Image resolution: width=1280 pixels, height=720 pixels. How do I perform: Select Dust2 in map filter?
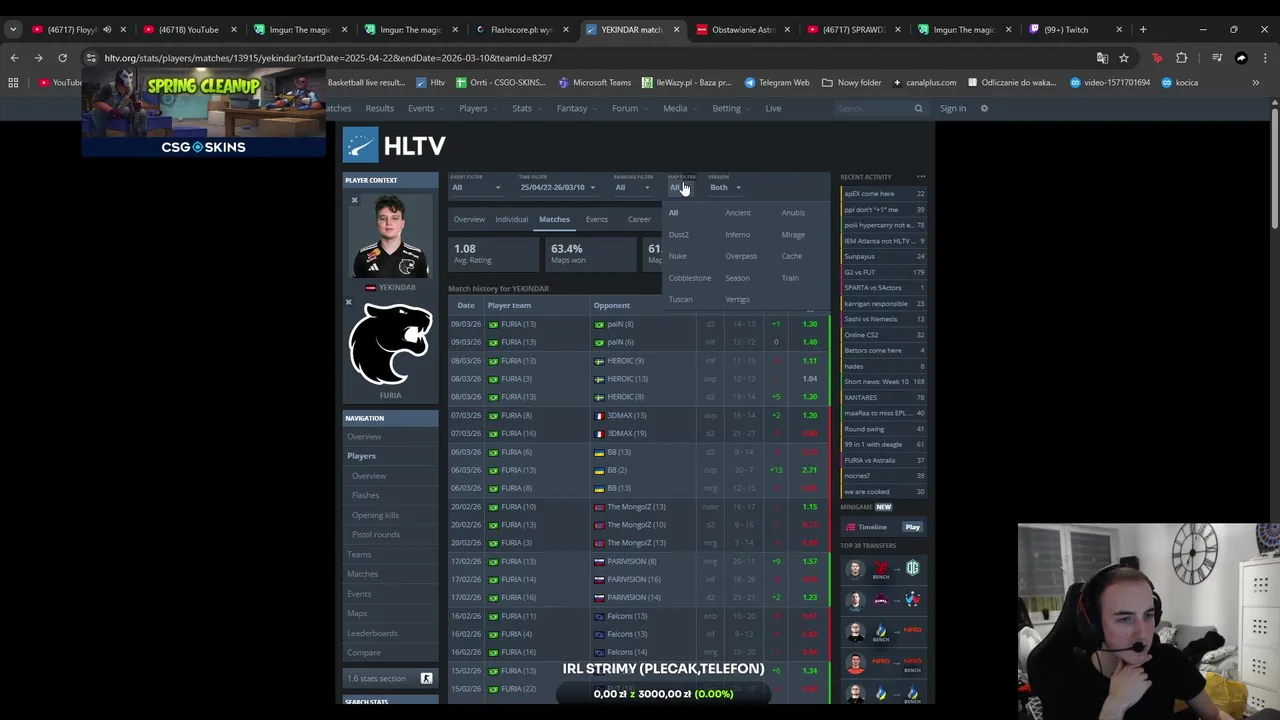[678, 234]
